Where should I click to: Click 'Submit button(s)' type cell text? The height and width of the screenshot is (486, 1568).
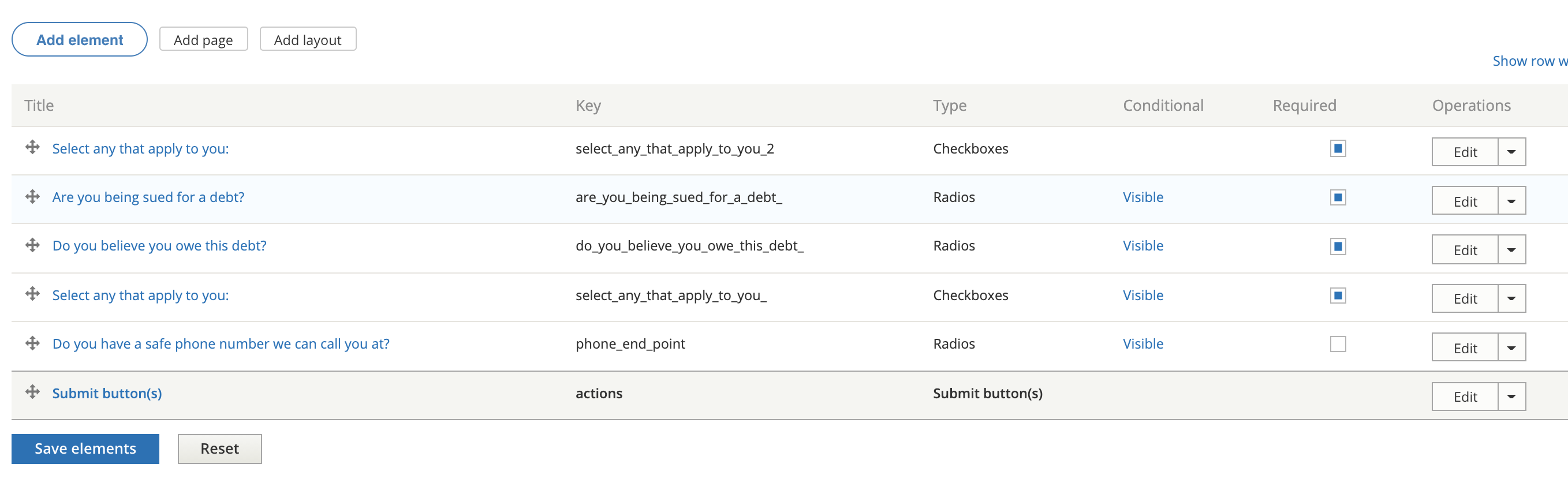pos(988,394)
